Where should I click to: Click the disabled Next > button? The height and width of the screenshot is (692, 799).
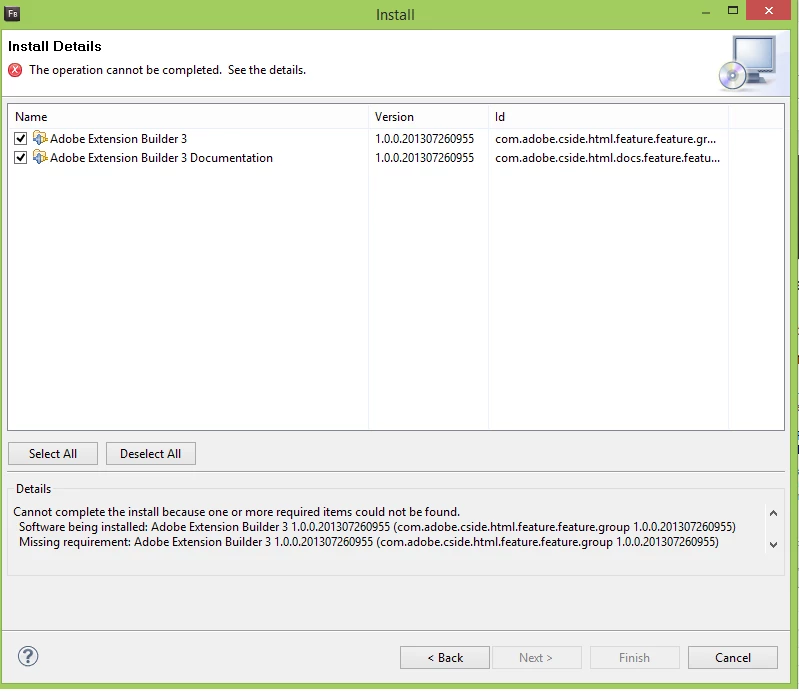coord(537,657)
